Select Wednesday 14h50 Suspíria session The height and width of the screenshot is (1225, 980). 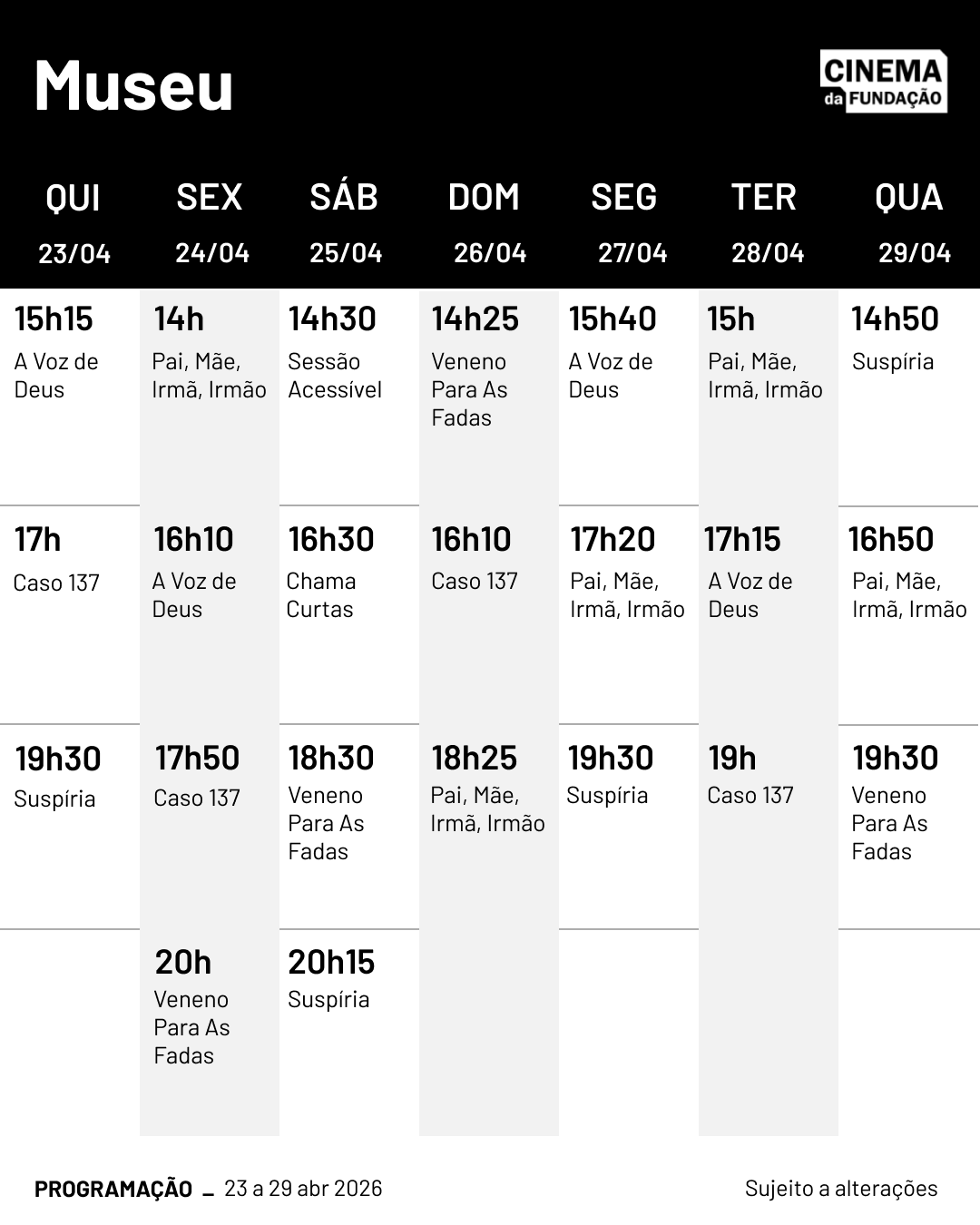pos(894,338)
